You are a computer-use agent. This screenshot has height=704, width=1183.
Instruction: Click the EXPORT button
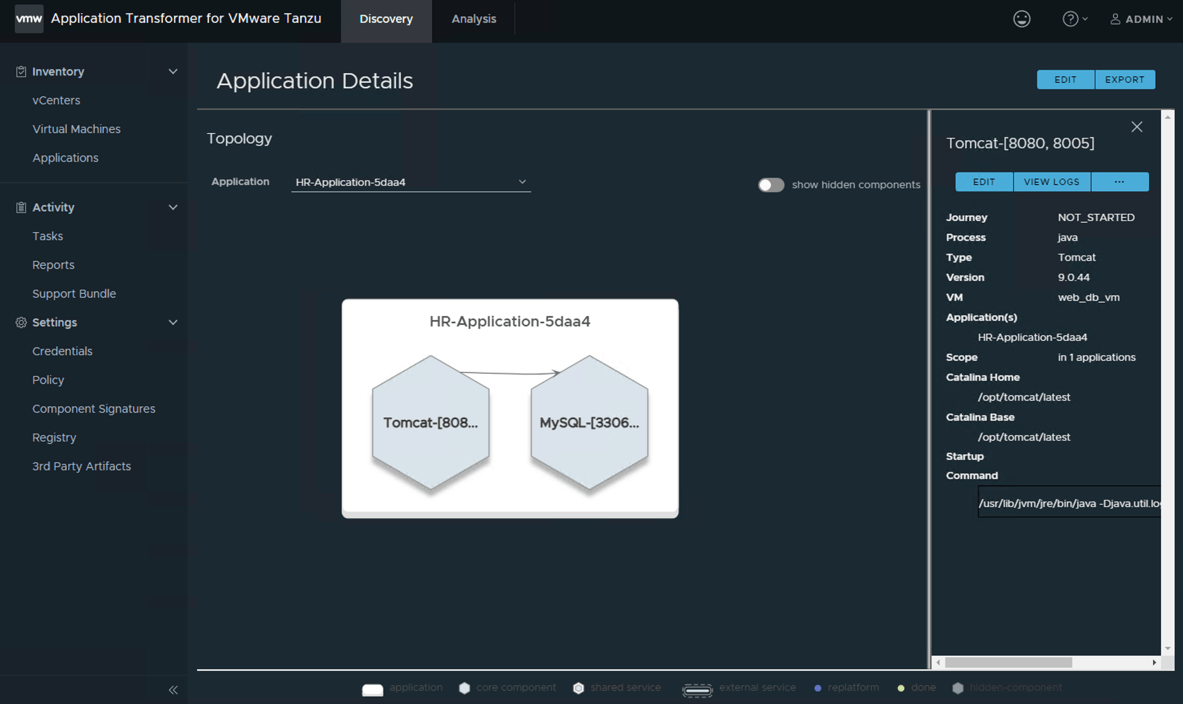pos(1125,79)
